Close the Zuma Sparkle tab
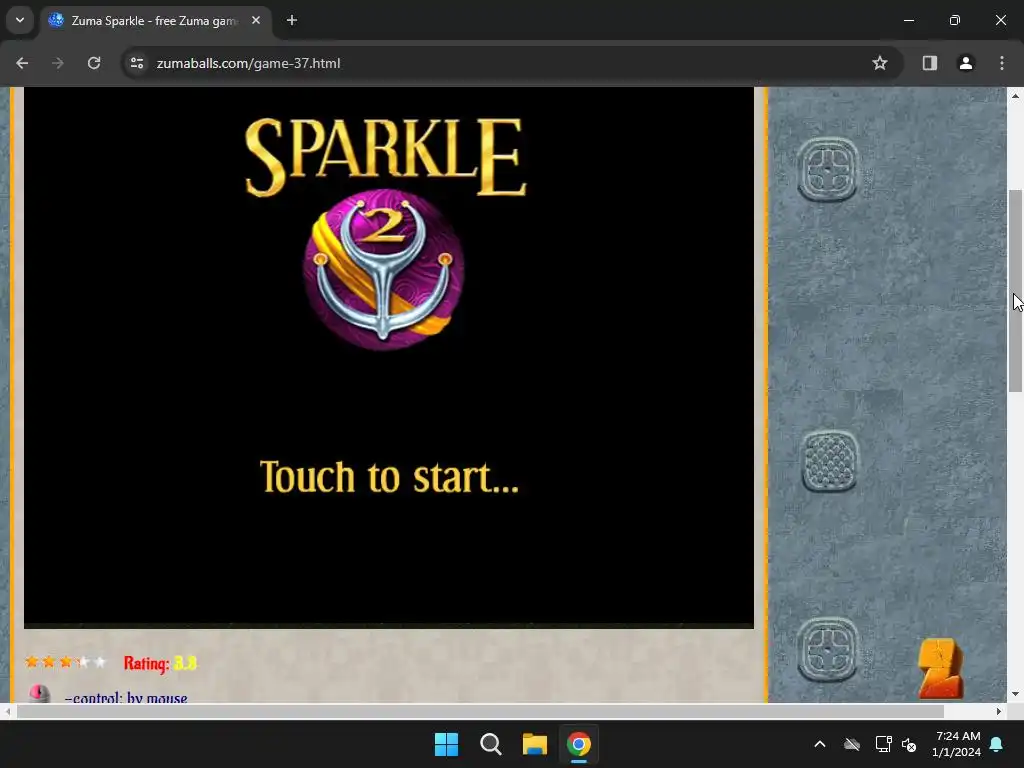Viewport: 1024px width, 768px height. tap(256, 20)
